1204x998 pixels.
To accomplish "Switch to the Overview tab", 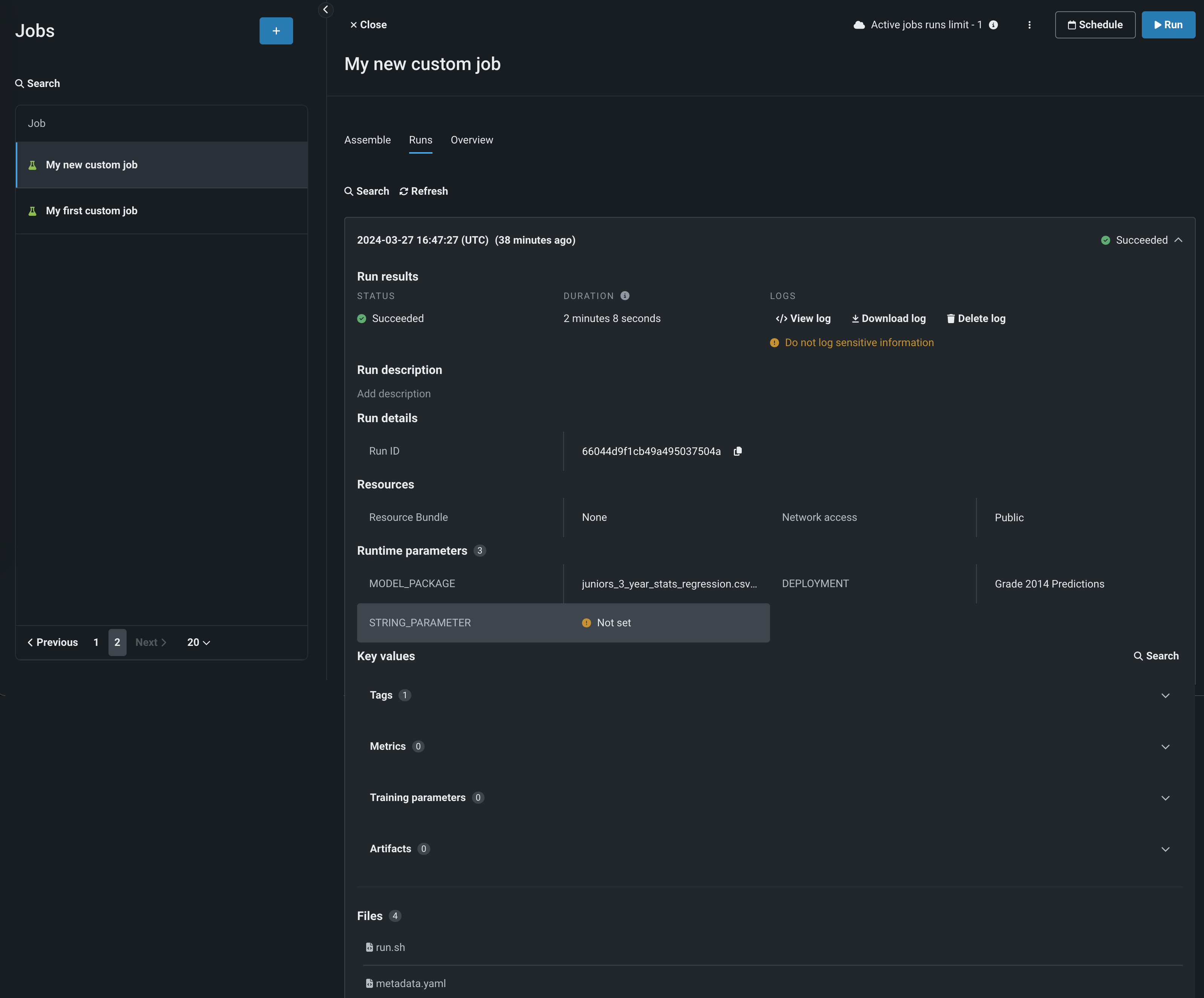I will [x=471, y=140].
